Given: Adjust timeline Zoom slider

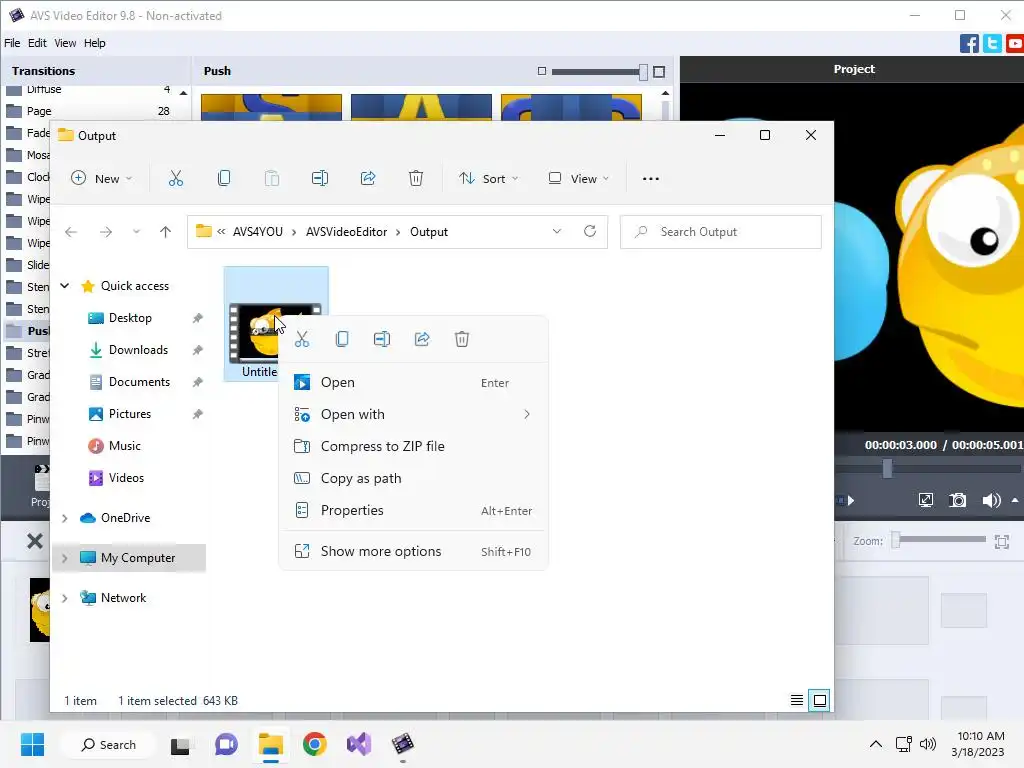Looking at the screenshot, I should [x=896, y=540].
